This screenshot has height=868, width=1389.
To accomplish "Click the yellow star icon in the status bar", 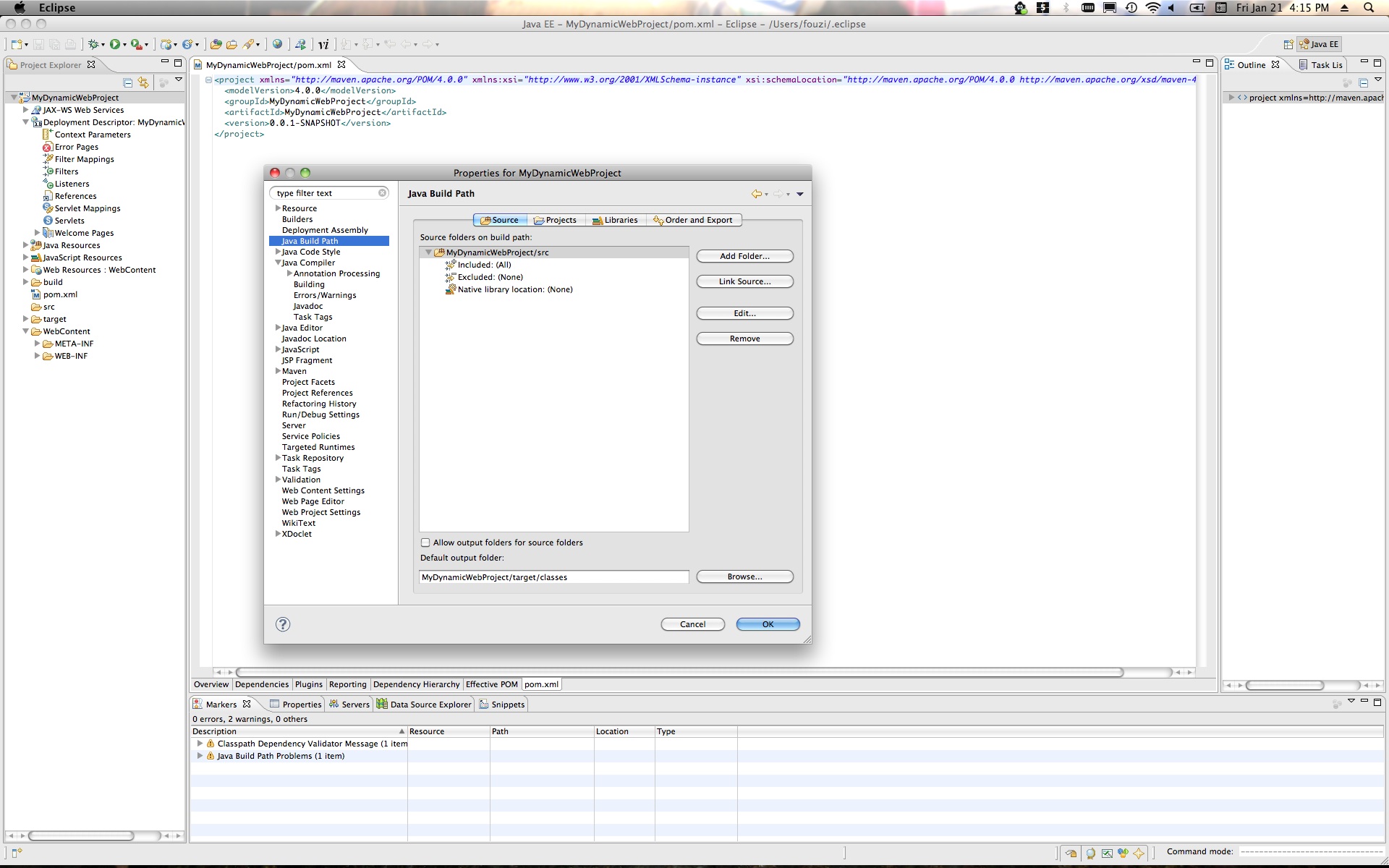I will 1139,854.
